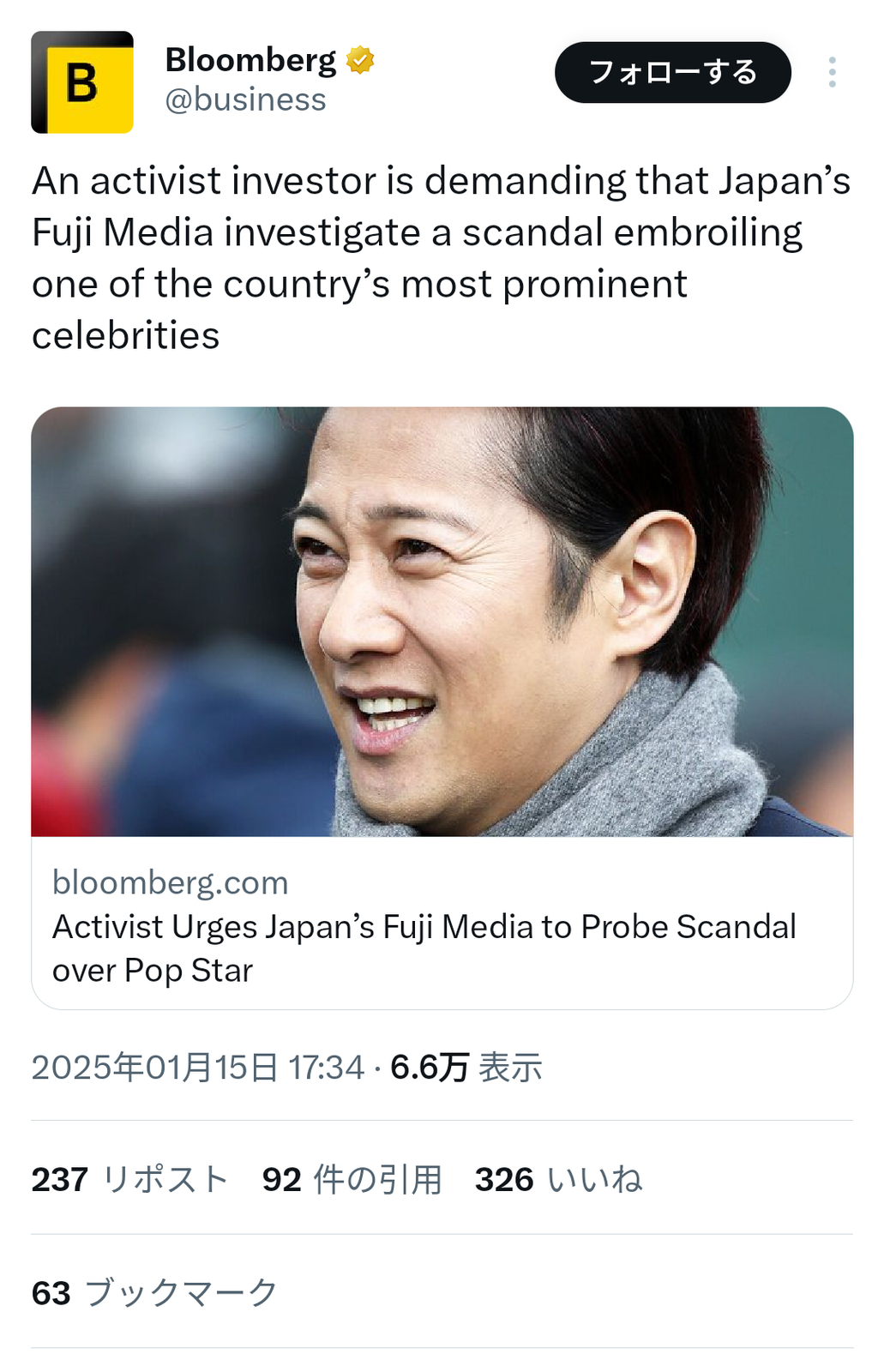Screen dimensions: 884x1372
Task: Open the 92 件の引用 quotes list
Action: pyautogui.click(x=352, y=1180)
